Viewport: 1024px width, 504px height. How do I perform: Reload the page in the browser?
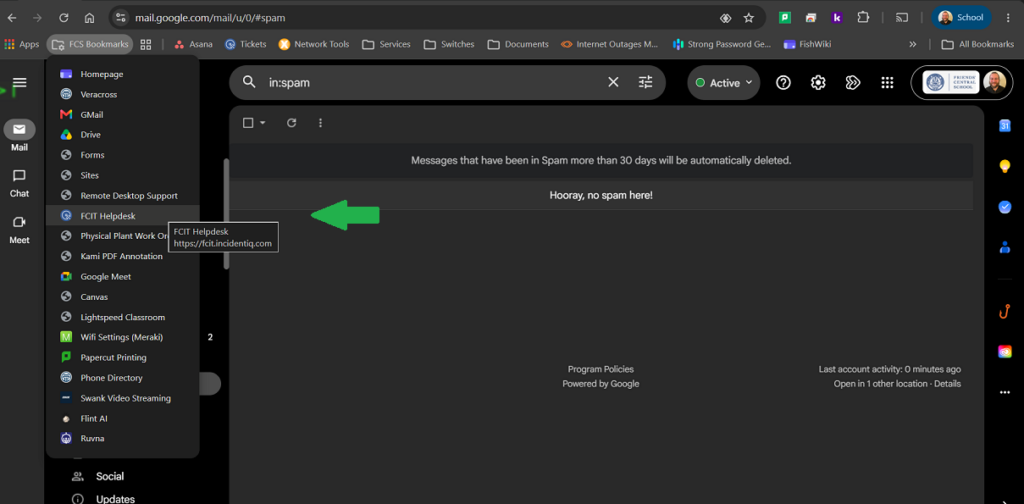pyautogui.click(x=63, y=18)
